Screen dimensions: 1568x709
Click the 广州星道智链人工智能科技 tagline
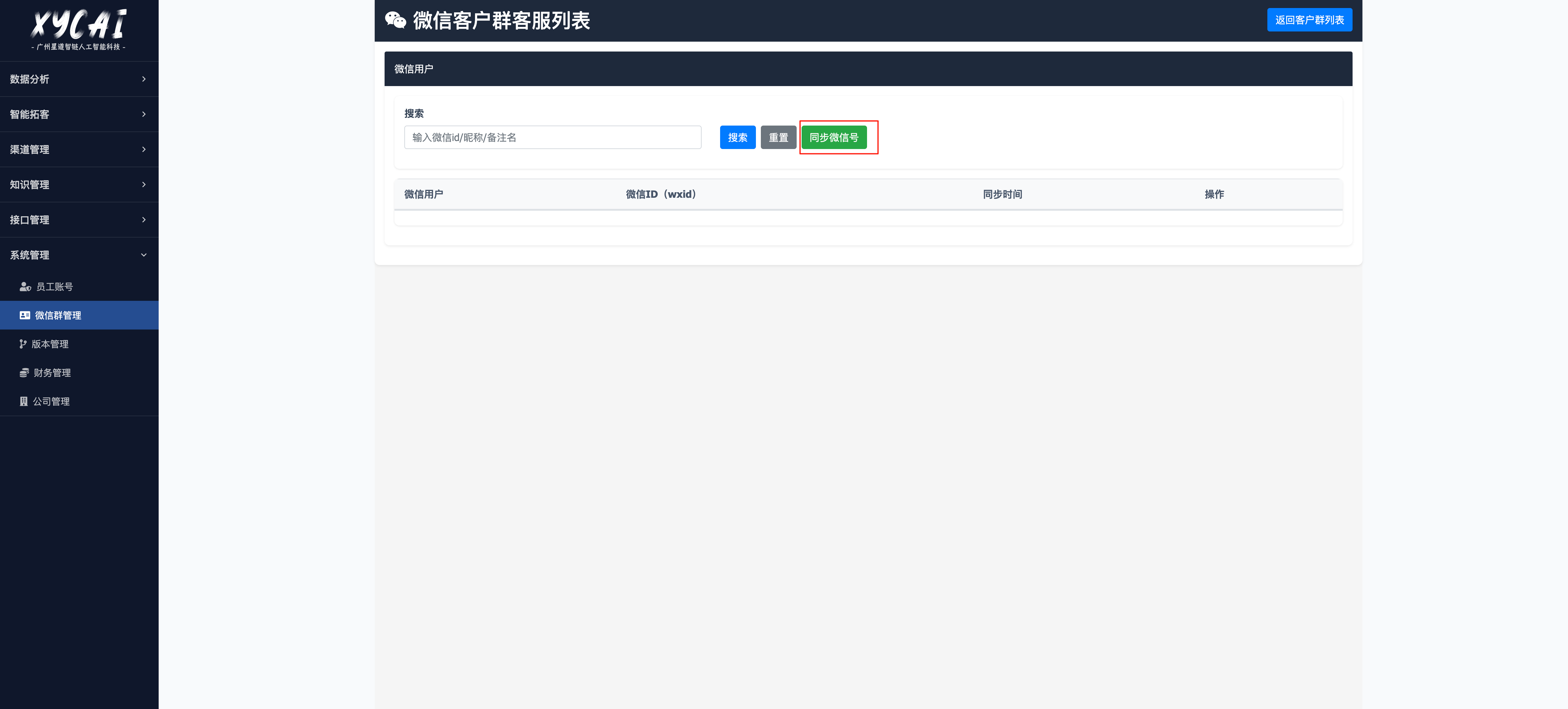pyautogui.click(x=78, y=47)
